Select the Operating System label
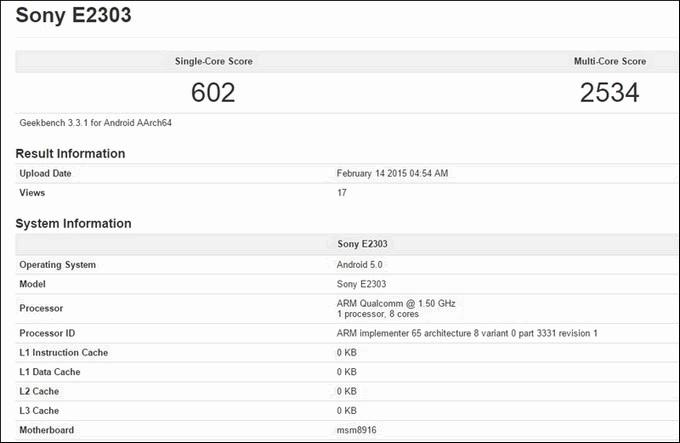This screenshot has width=680, height=443. pos(58,264)
